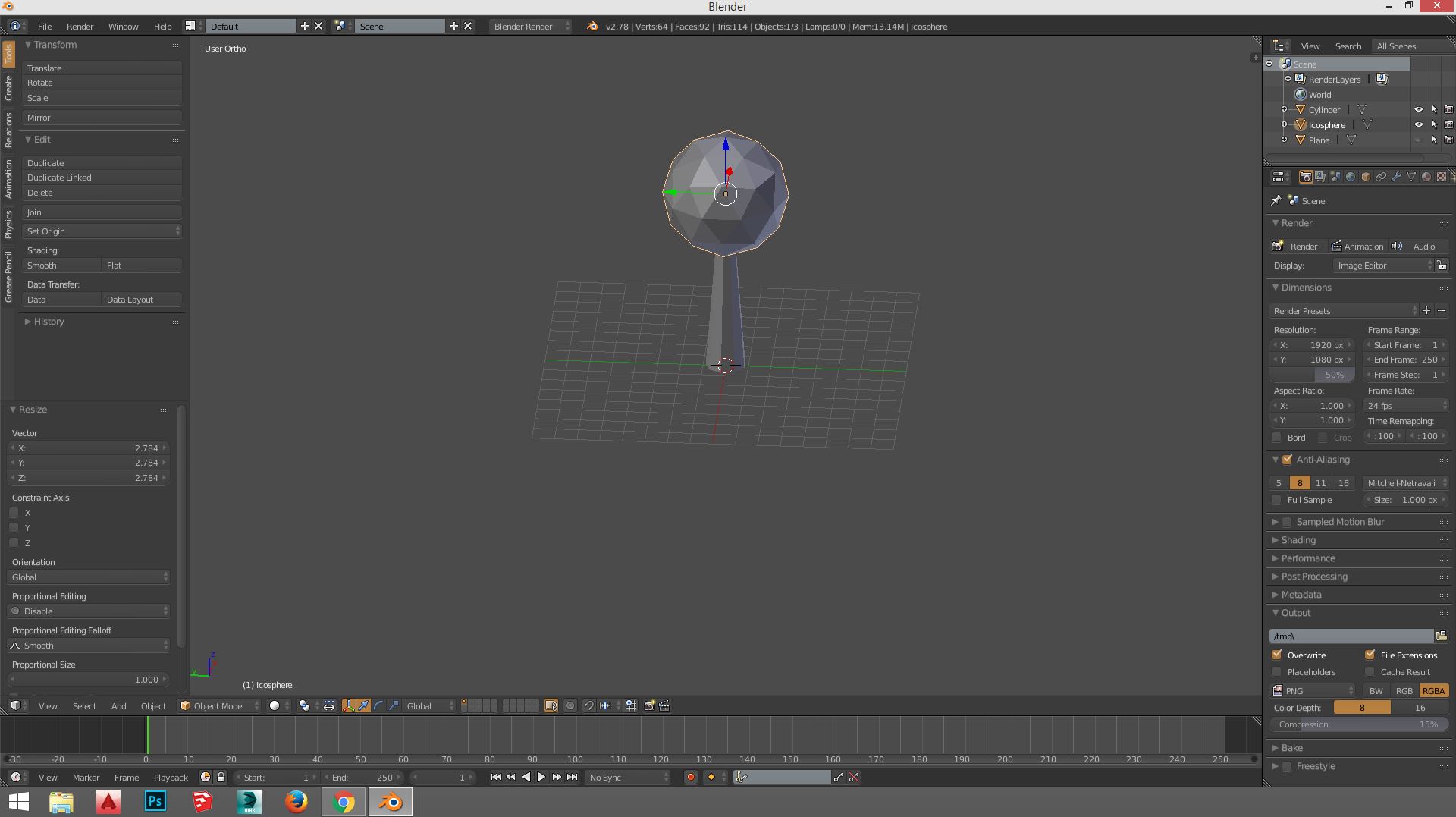
Task: Open Photoshop from the Windows taskbar
Action: [155, 802]
